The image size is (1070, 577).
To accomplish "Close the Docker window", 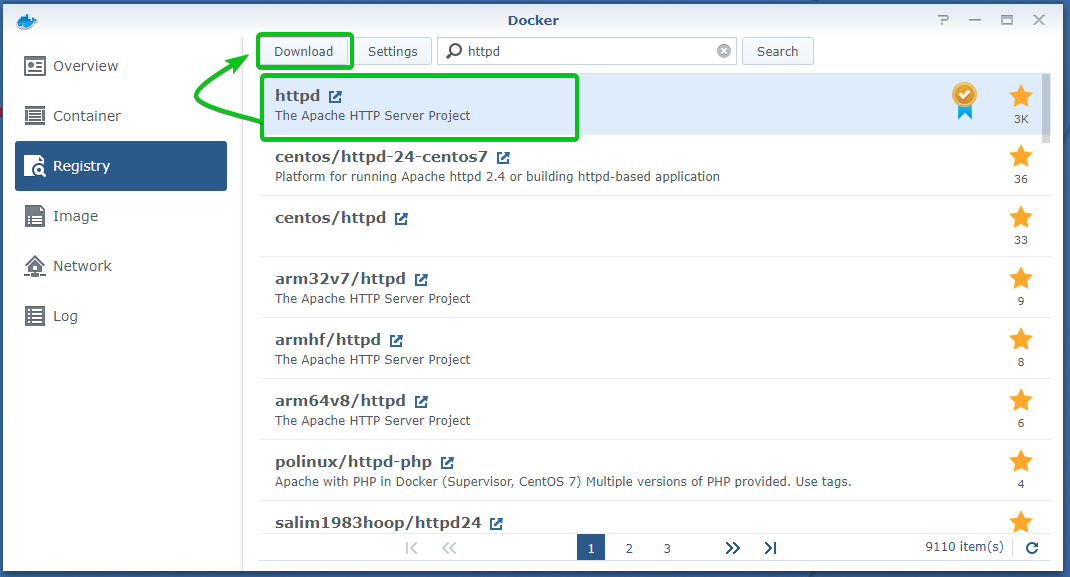I will pos(1039,20).
